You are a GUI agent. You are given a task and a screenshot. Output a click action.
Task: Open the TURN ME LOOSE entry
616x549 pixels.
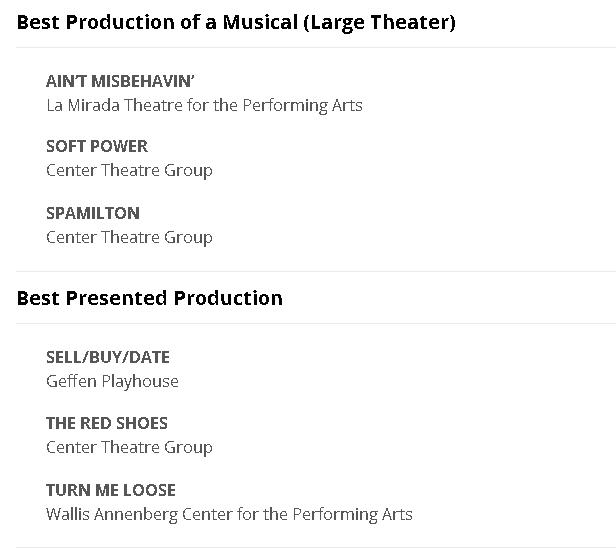(111, 490)
